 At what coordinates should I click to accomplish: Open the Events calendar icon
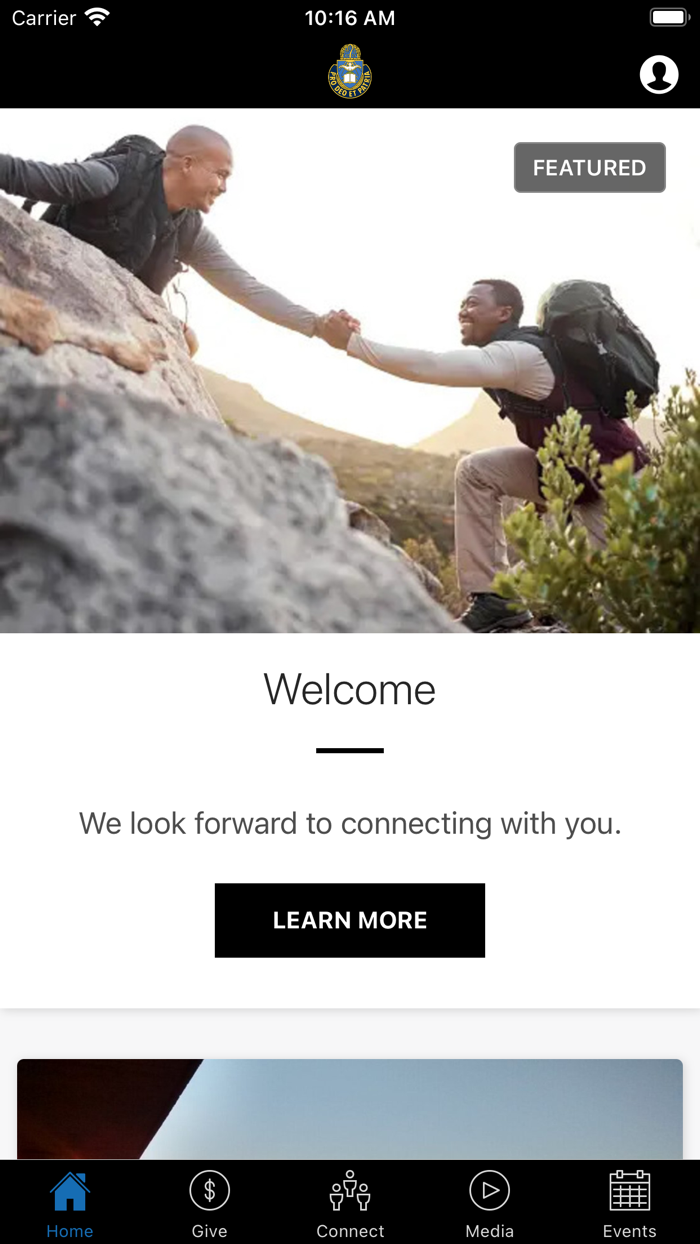tap(630, 1191)
